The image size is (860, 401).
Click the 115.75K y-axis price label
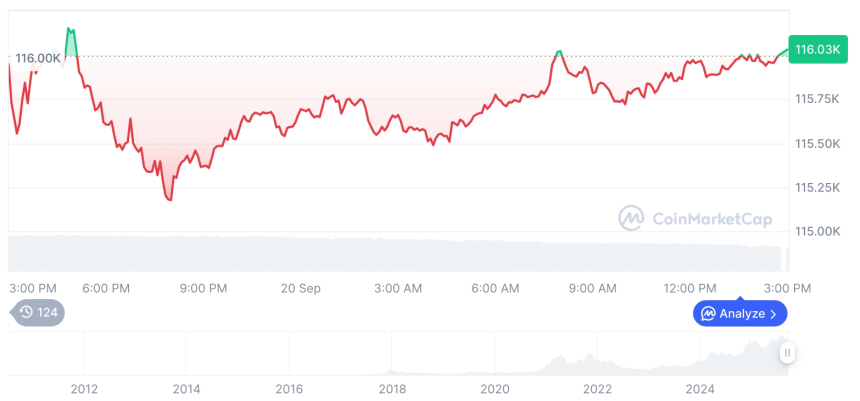(x=815, y=99)
